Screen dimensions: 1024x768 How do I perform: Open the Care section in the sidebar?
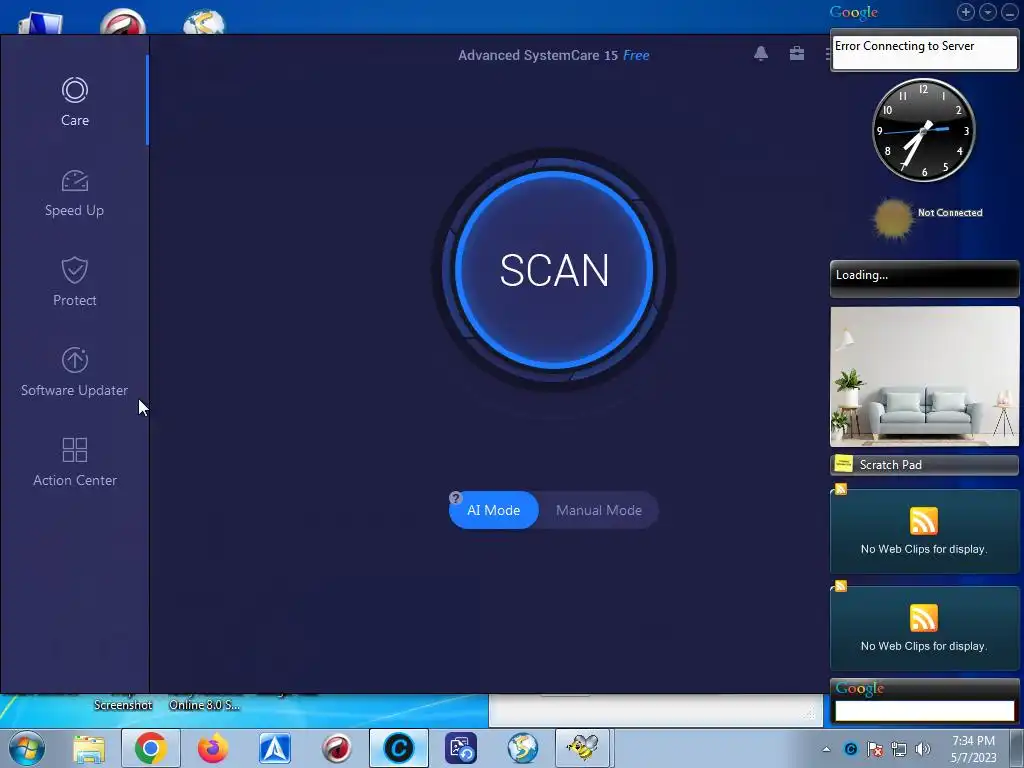pyautogui.click(x=74, y=101)
